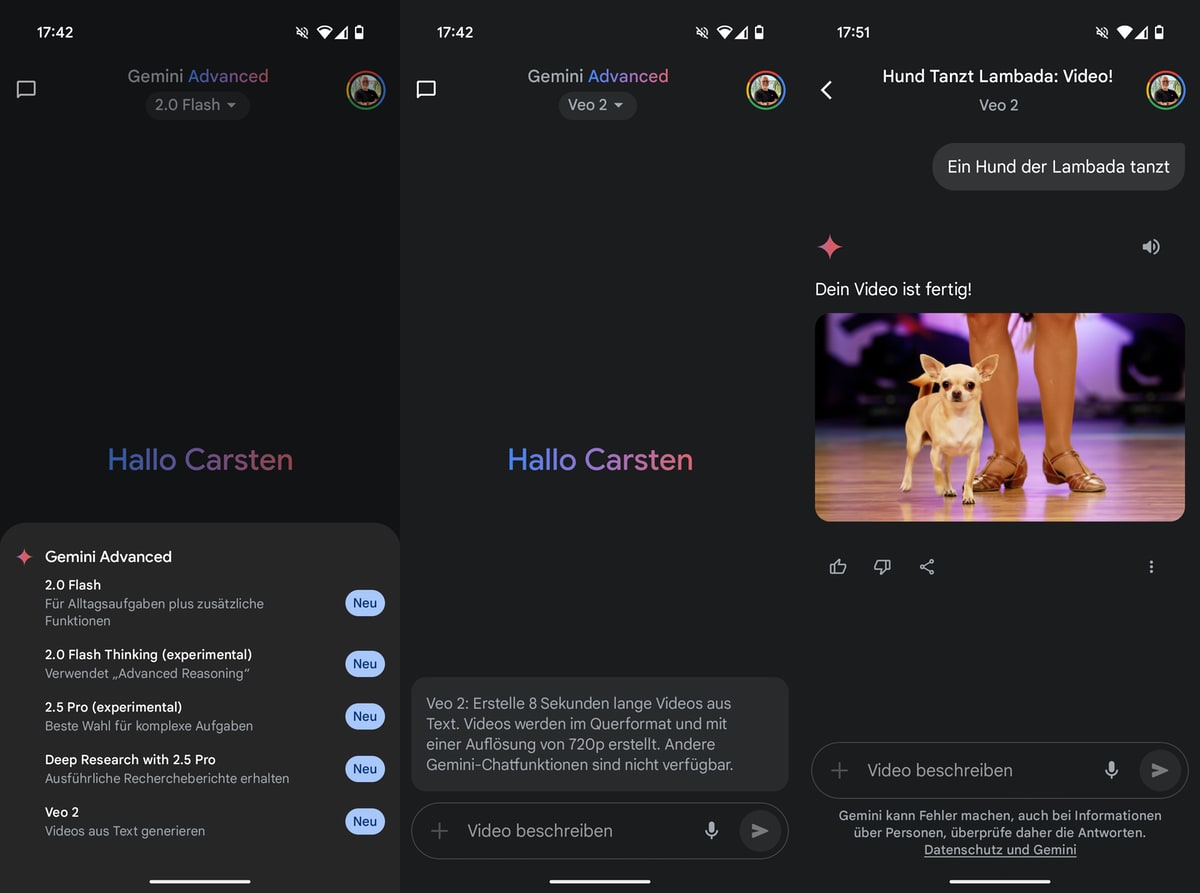Open chat history icon beside 2.0 Flash selector
Screen dimensions: 1200x893
(27, 89)
